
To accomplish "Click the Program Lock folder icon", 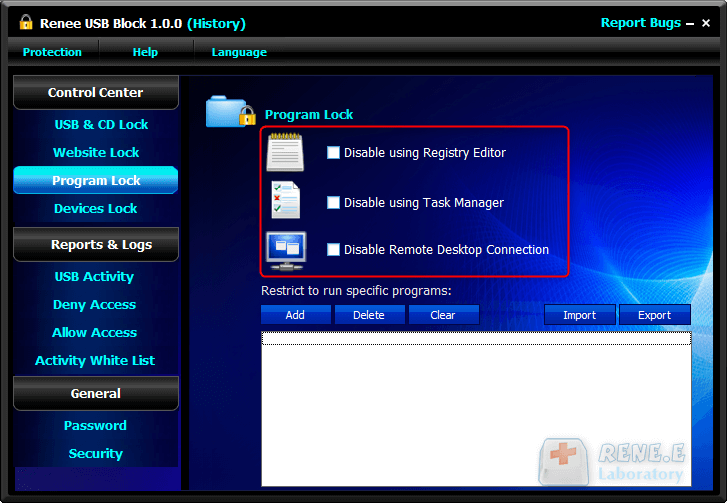I will pyautogui.click(x=230, y=111).
